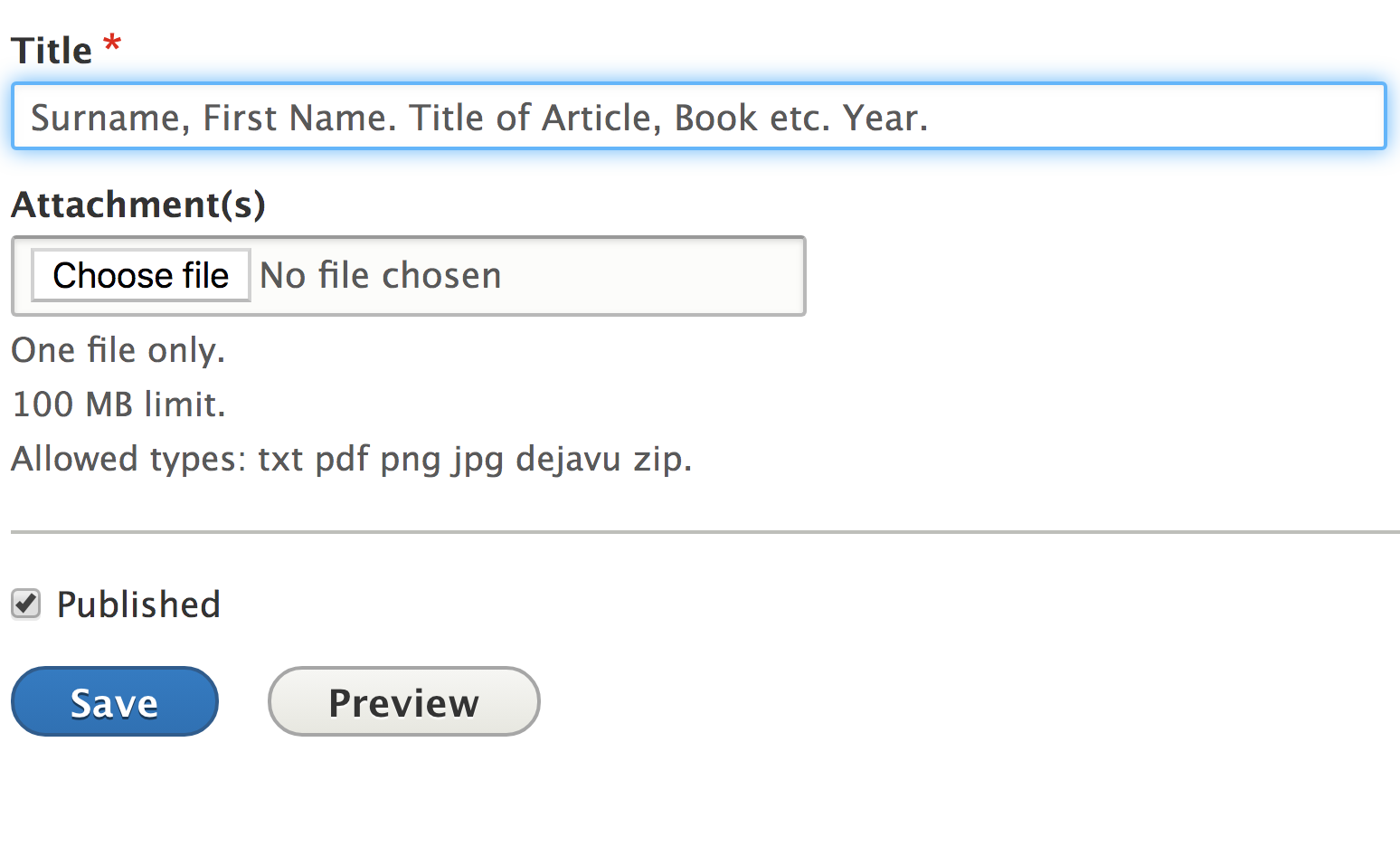This screenshot has width=1400, height=847.
Task: Click the 'One file only' helper text
Action: pyautogui.click(x=118, y=350)
